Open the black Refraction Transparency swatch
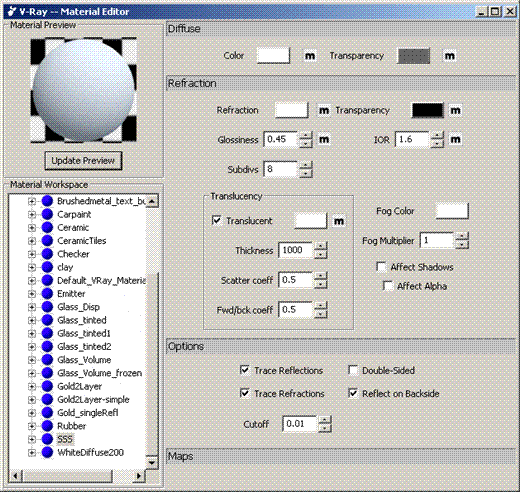520x492 pixels. pyautogui.click(x=428, y=110)
